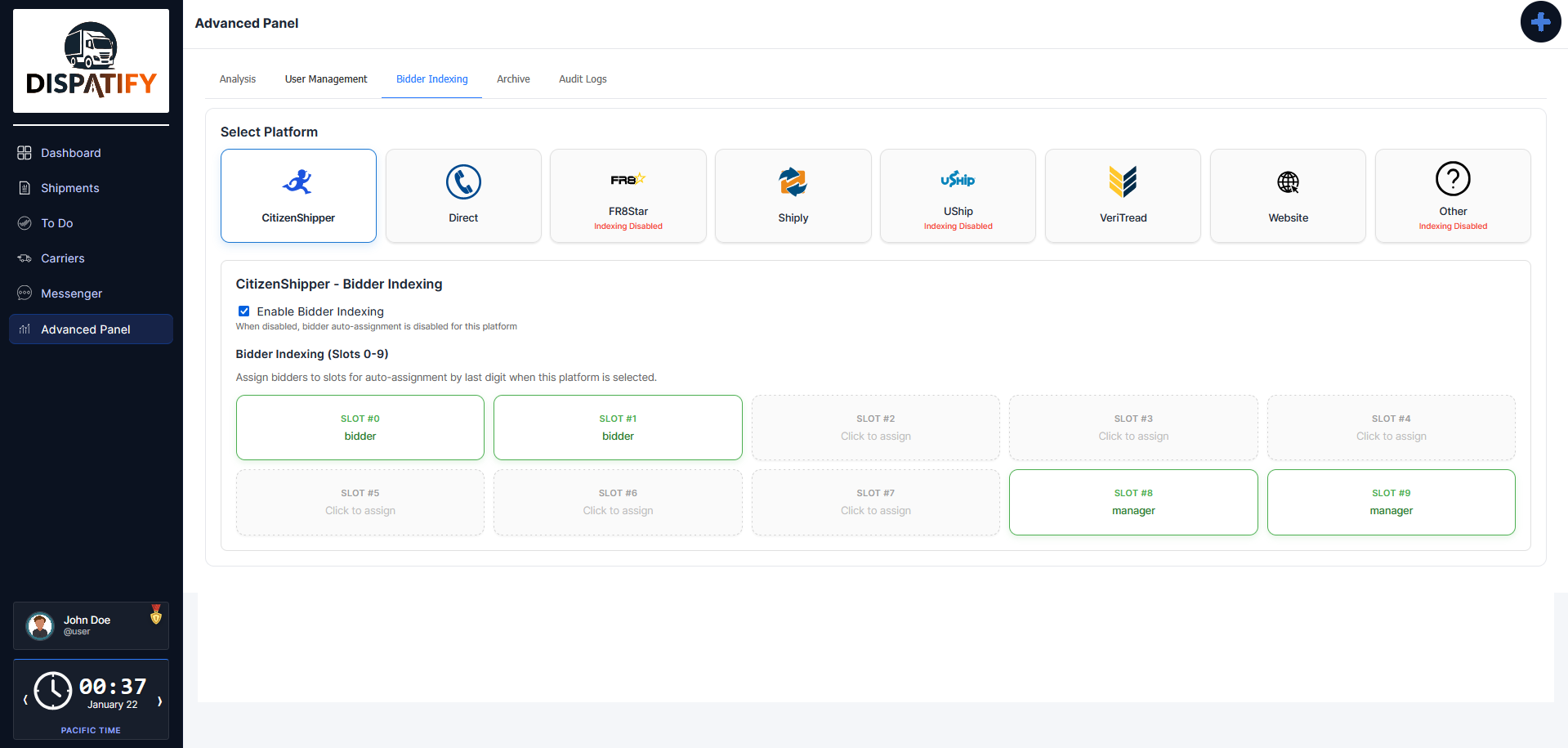Viewport: 1568px width, 748px height.
Task: Click the Select Platform heading
Action: pyautogui.click(x=269, y=132)
